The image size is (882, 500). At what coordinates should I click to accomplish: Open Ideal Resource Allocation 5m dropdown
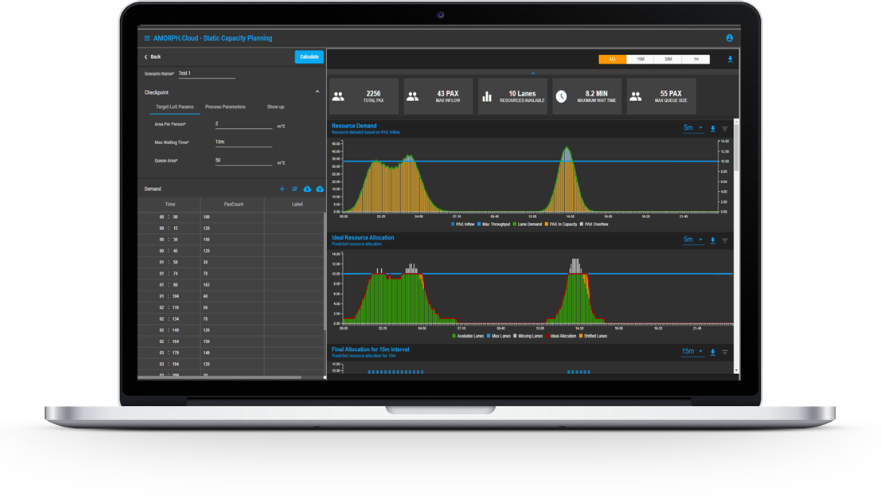[693, 240]
